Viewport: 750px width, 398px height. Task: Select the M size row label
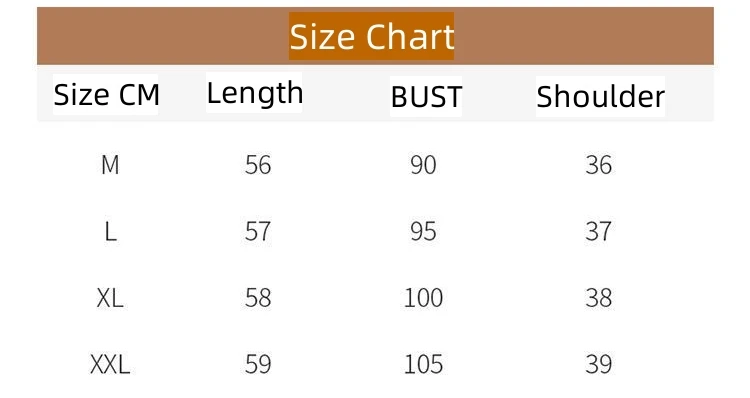coord(110,165)
